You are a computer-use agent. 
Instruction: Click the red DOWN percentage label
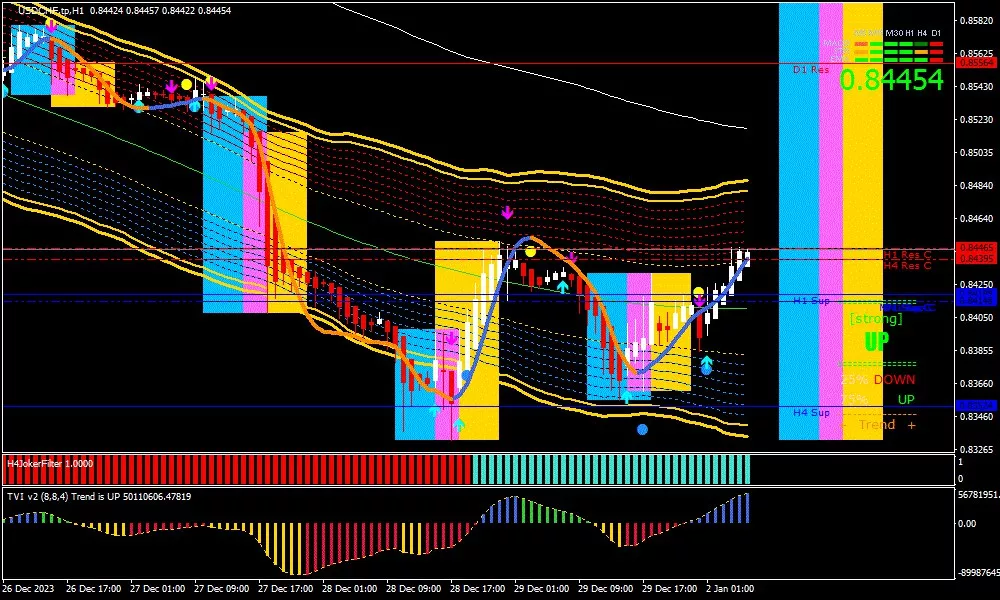click(x=894, y=379)
